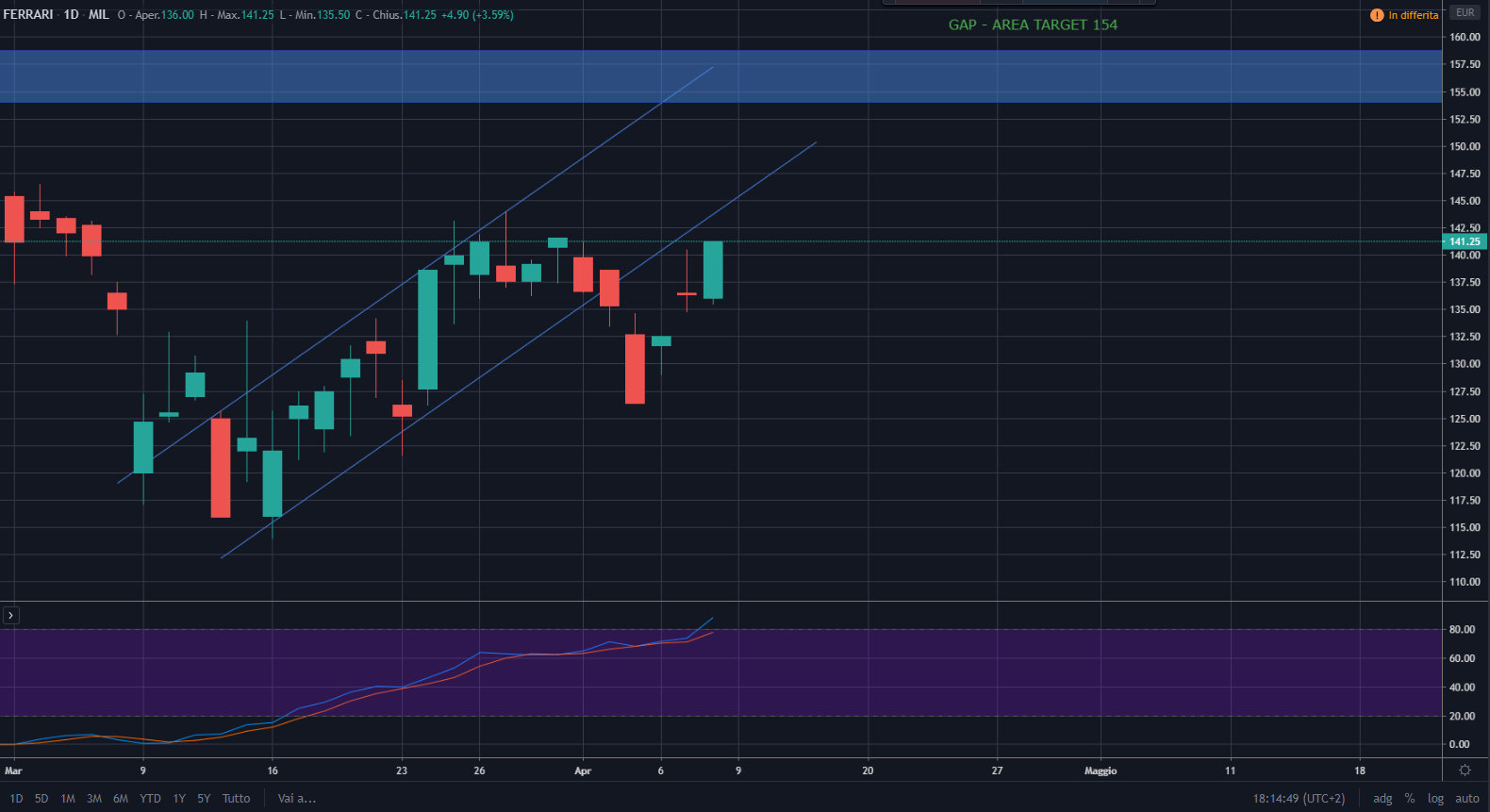Click the MIL exchange label in legend
The width and height of the screenshot is (1490, 812).
(99, 15)
